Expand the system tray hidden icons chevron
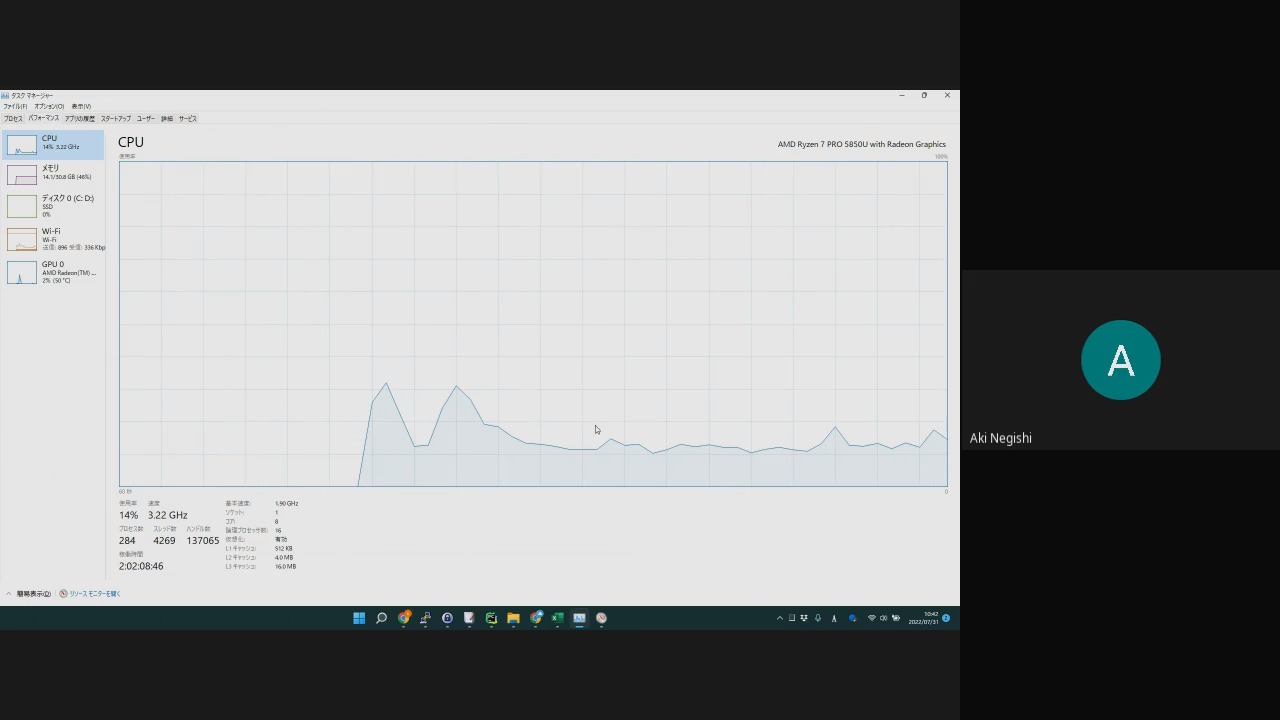Image resolution: width=1280 pixels, height=720 pixels. pos(780,618)
